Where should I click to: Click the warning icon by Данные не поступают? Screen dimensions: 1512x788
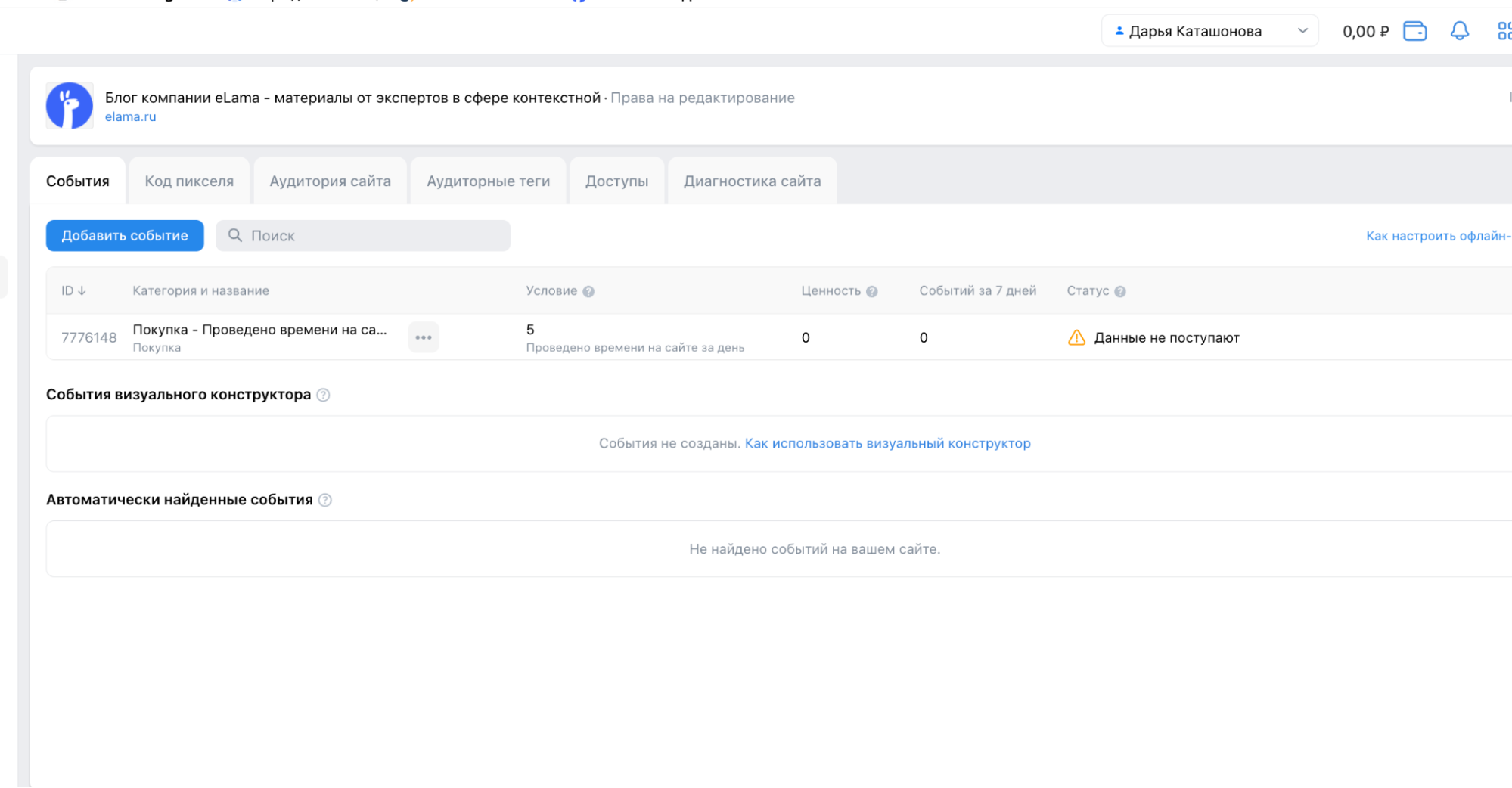click(x=1076, y=338)
